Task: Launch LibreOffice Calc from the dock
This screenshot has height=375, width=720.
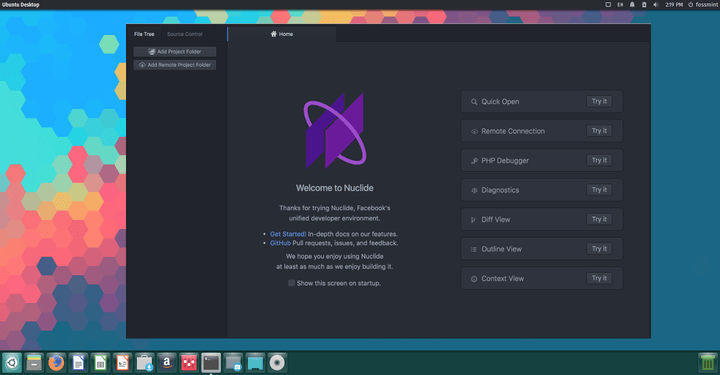Action: [101, 363]
